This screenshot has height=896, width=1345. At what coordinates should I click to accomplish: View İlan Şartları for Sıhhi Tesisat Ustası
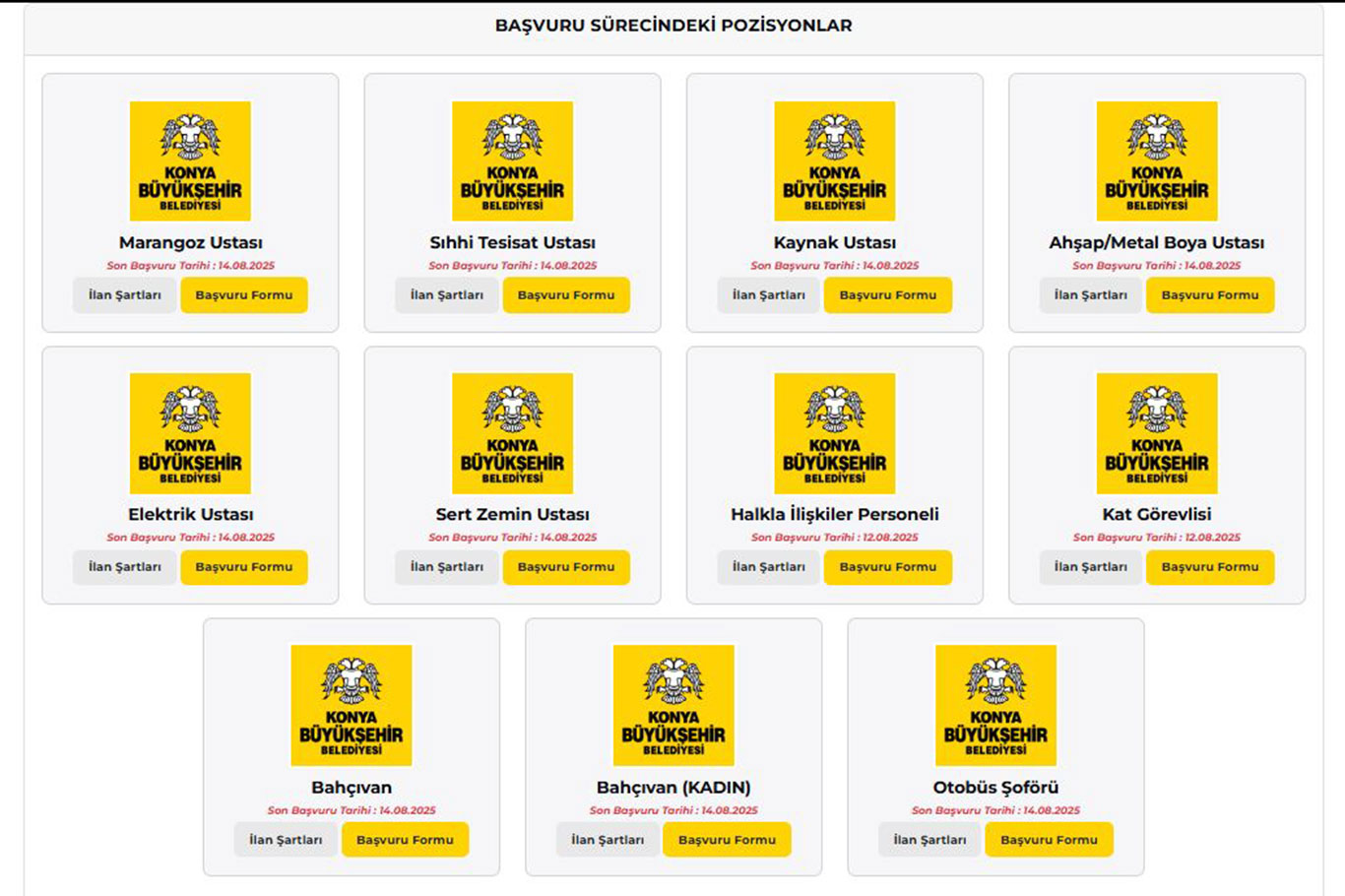447,295
